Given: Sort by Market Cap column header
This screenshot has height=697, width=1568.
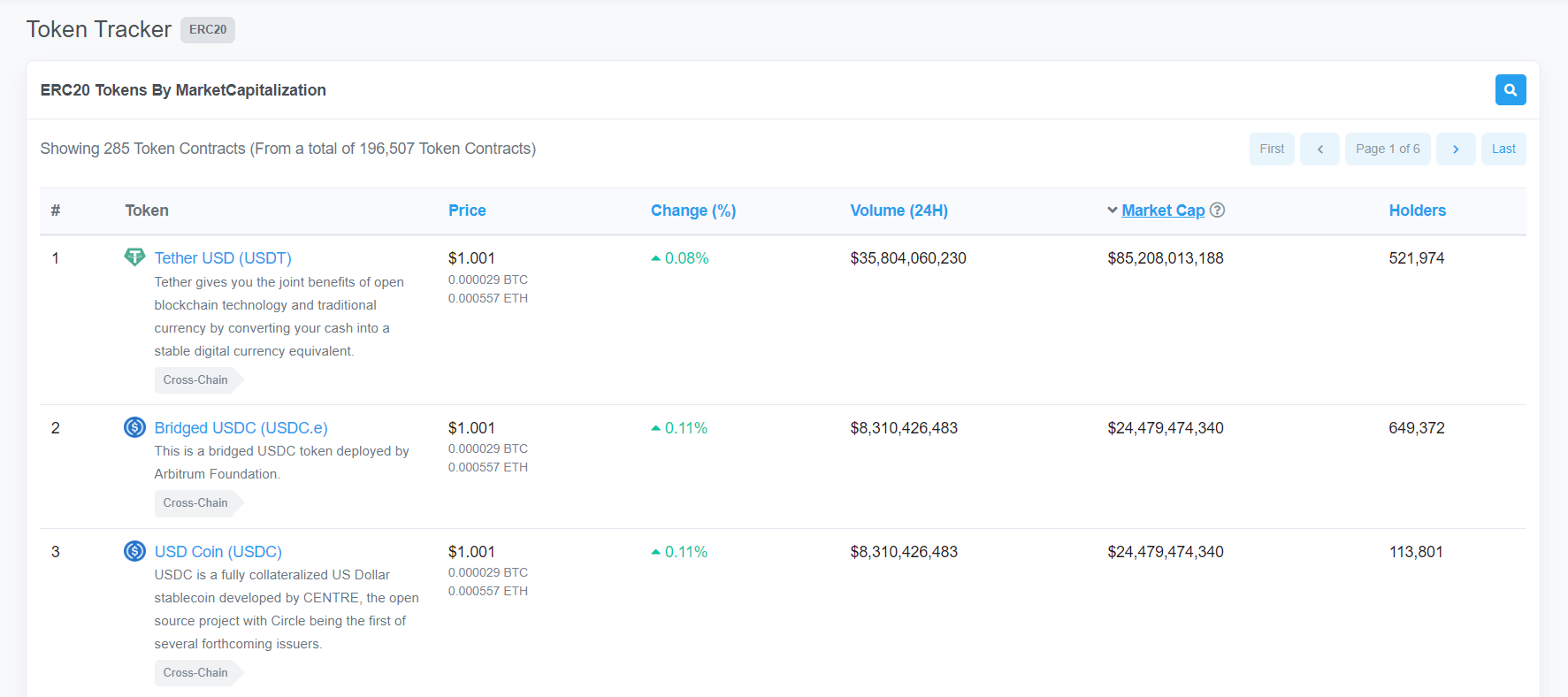Looking at the screenshot, I should click(1163, 211).
